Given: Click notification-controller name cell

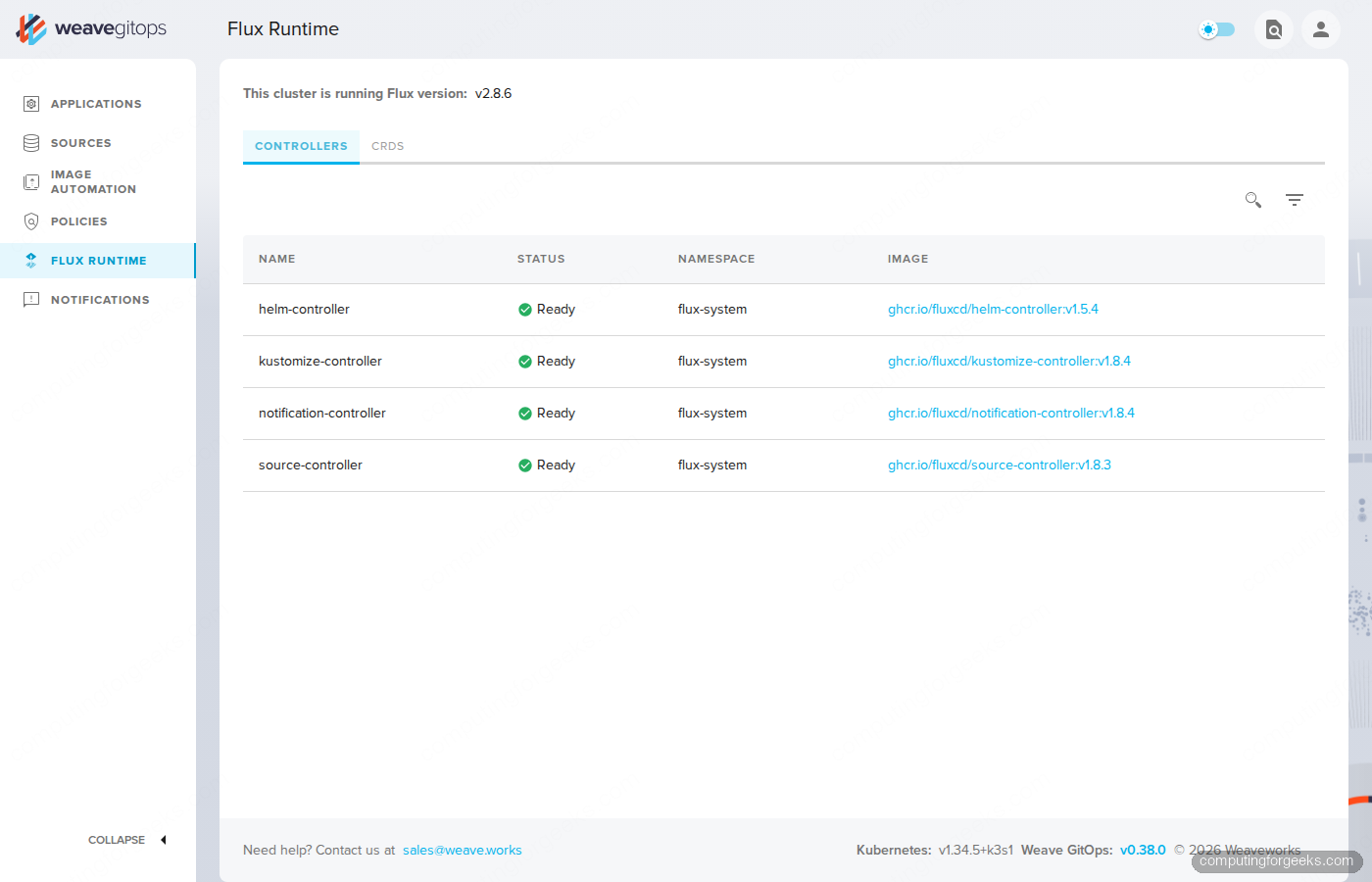Looking at the screenshot, I should click(322, 414).
